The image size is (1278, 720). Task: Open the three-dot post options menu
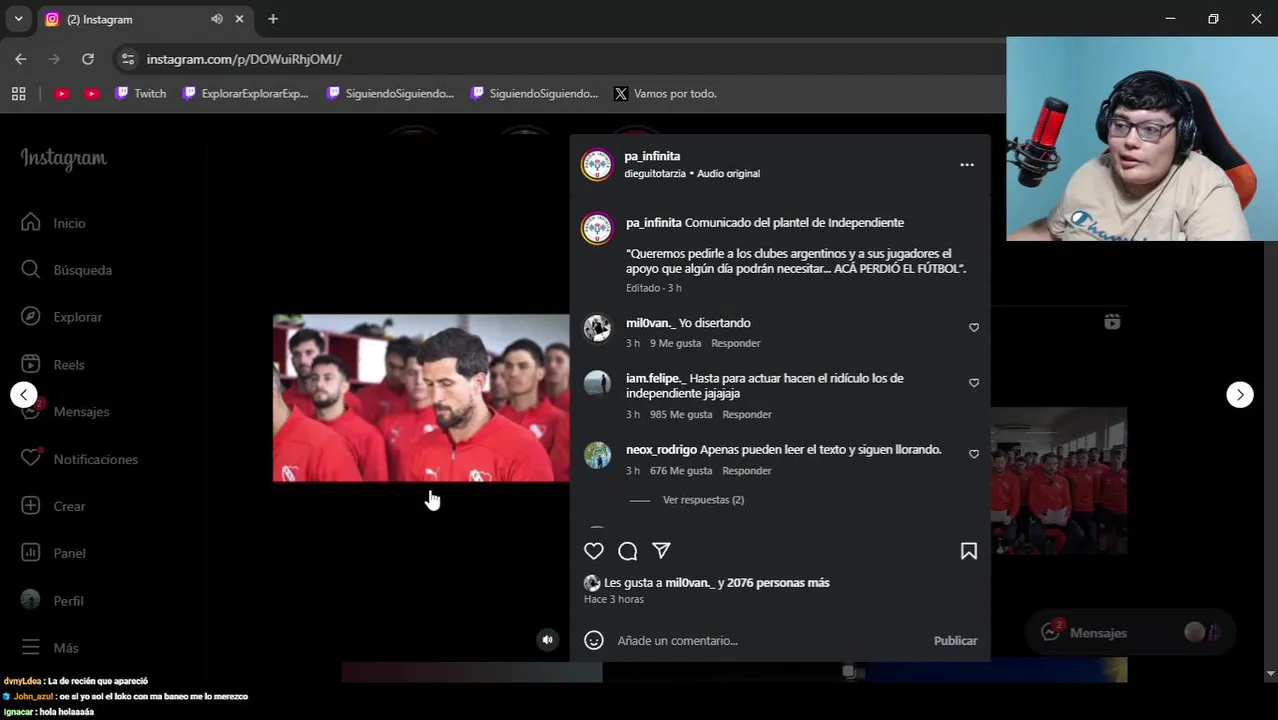(967, 165)
